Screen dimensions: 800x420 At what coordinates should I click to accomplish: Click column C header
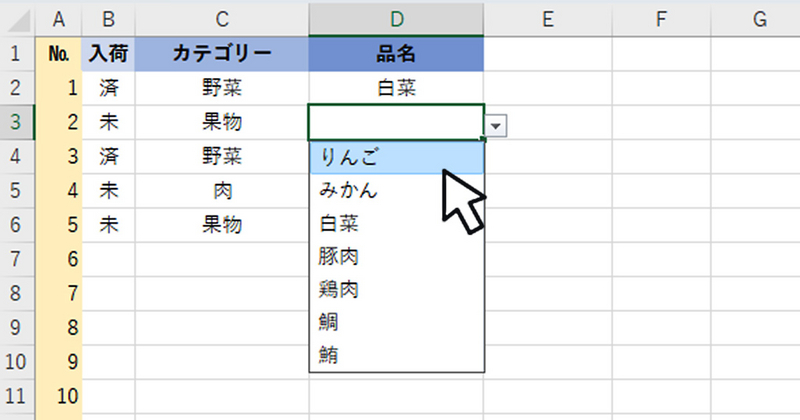pos(221,18)
